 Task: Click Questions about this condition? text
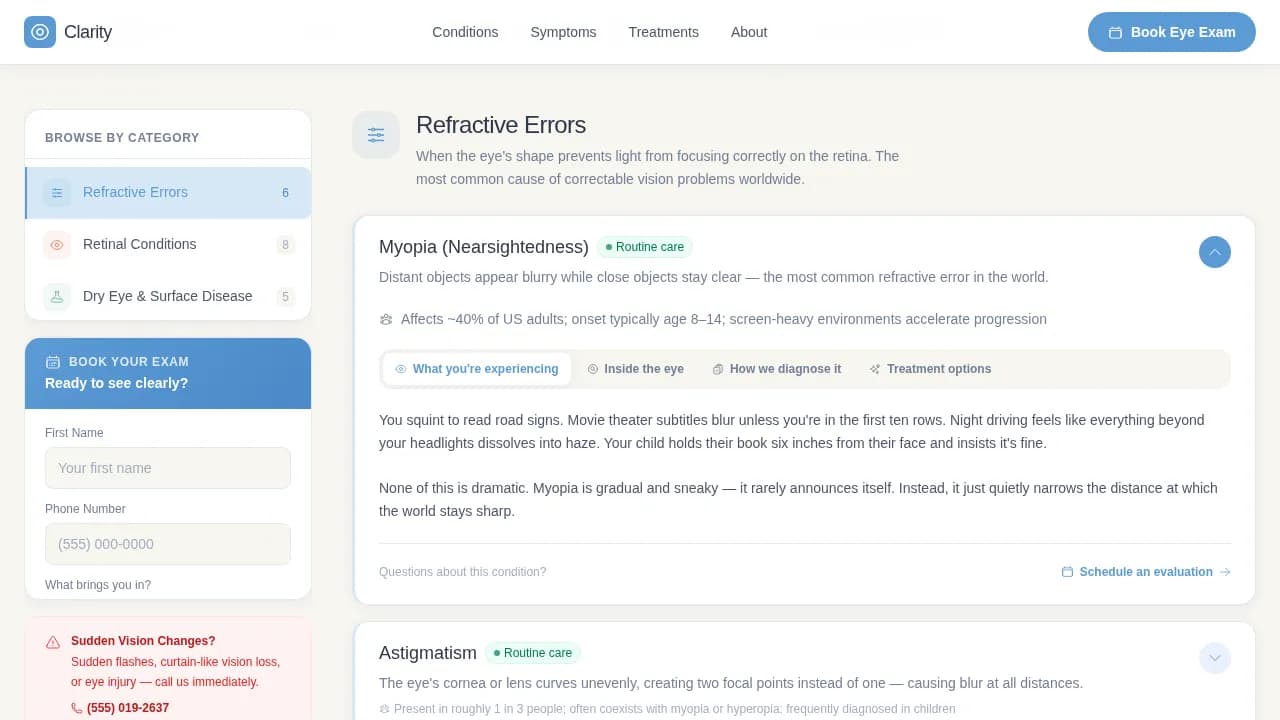click(463, 572)
